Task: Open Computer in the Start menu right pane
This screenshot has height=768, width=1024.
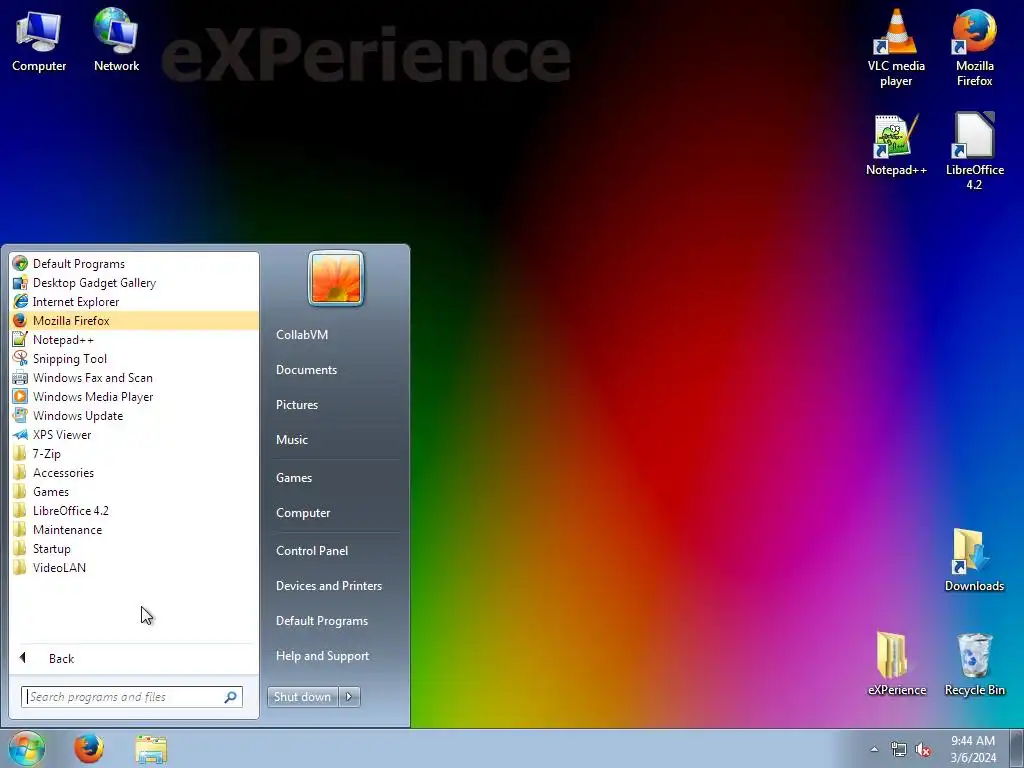Action: coord(336,513)
